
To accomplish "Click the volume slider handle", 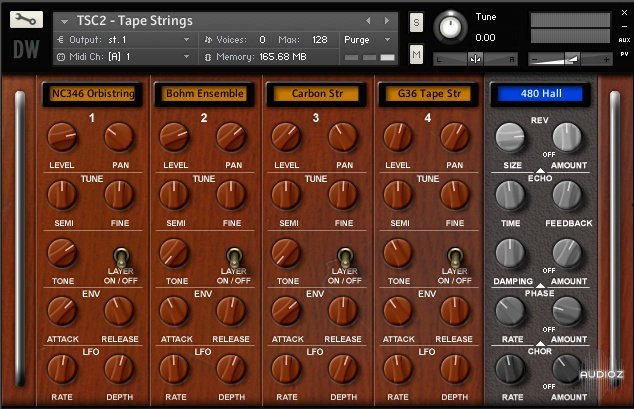I will tap(573, 59).
